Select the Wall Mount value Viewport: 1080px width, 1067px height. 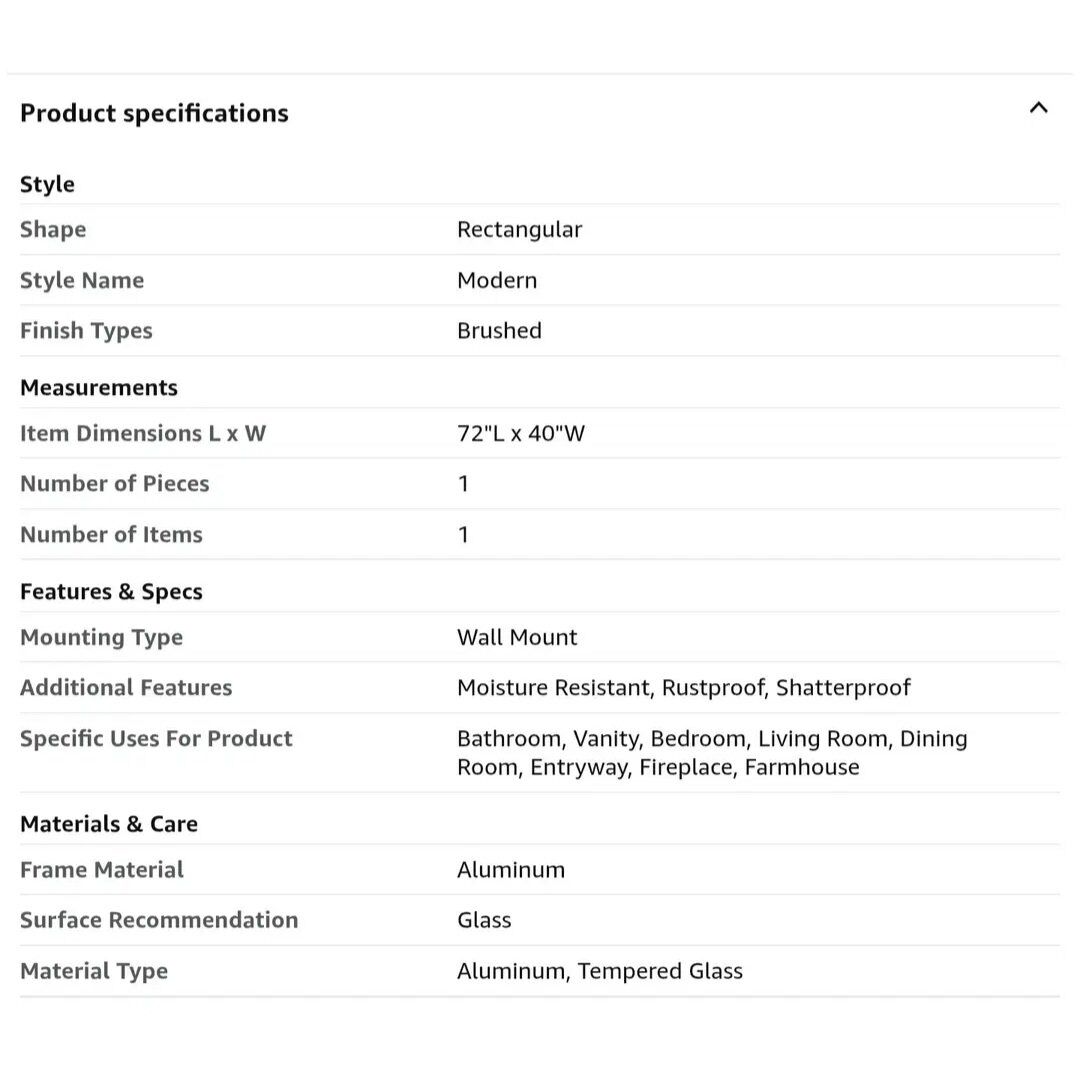click(x=517, y=637)
